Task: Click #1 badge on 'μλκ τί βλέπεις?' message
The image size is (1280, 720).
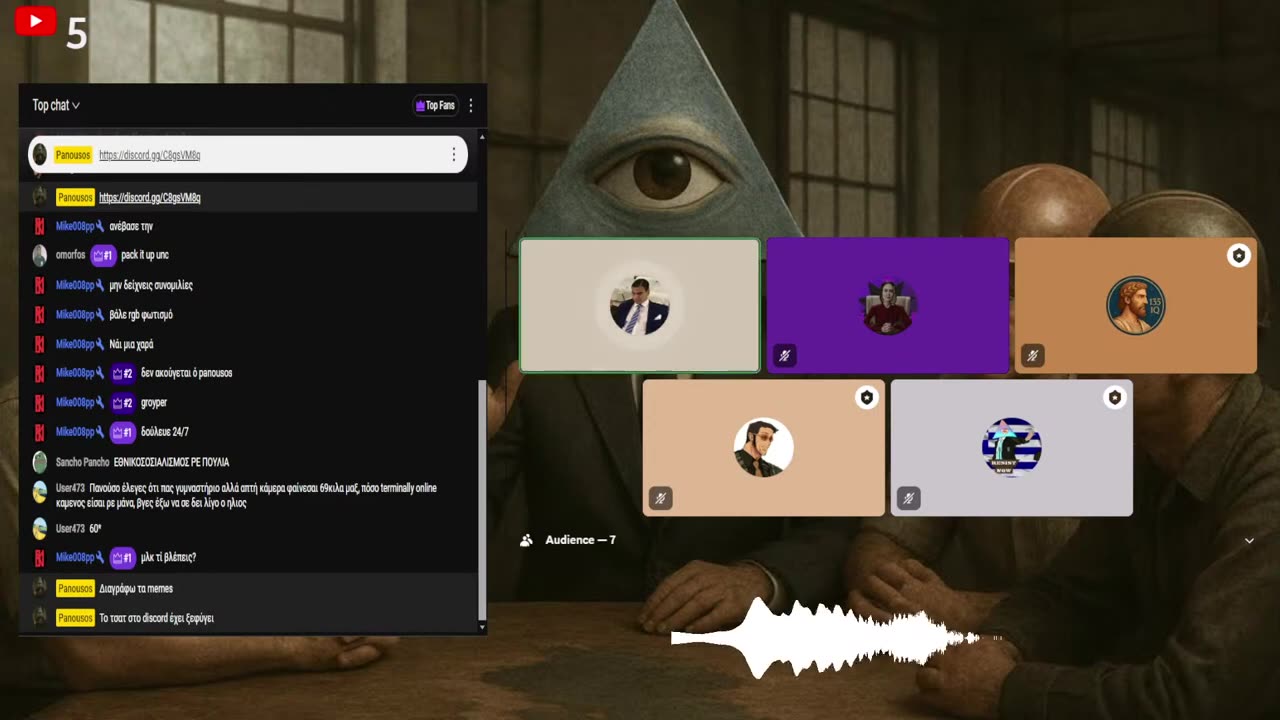Action: tap(122, 558)
